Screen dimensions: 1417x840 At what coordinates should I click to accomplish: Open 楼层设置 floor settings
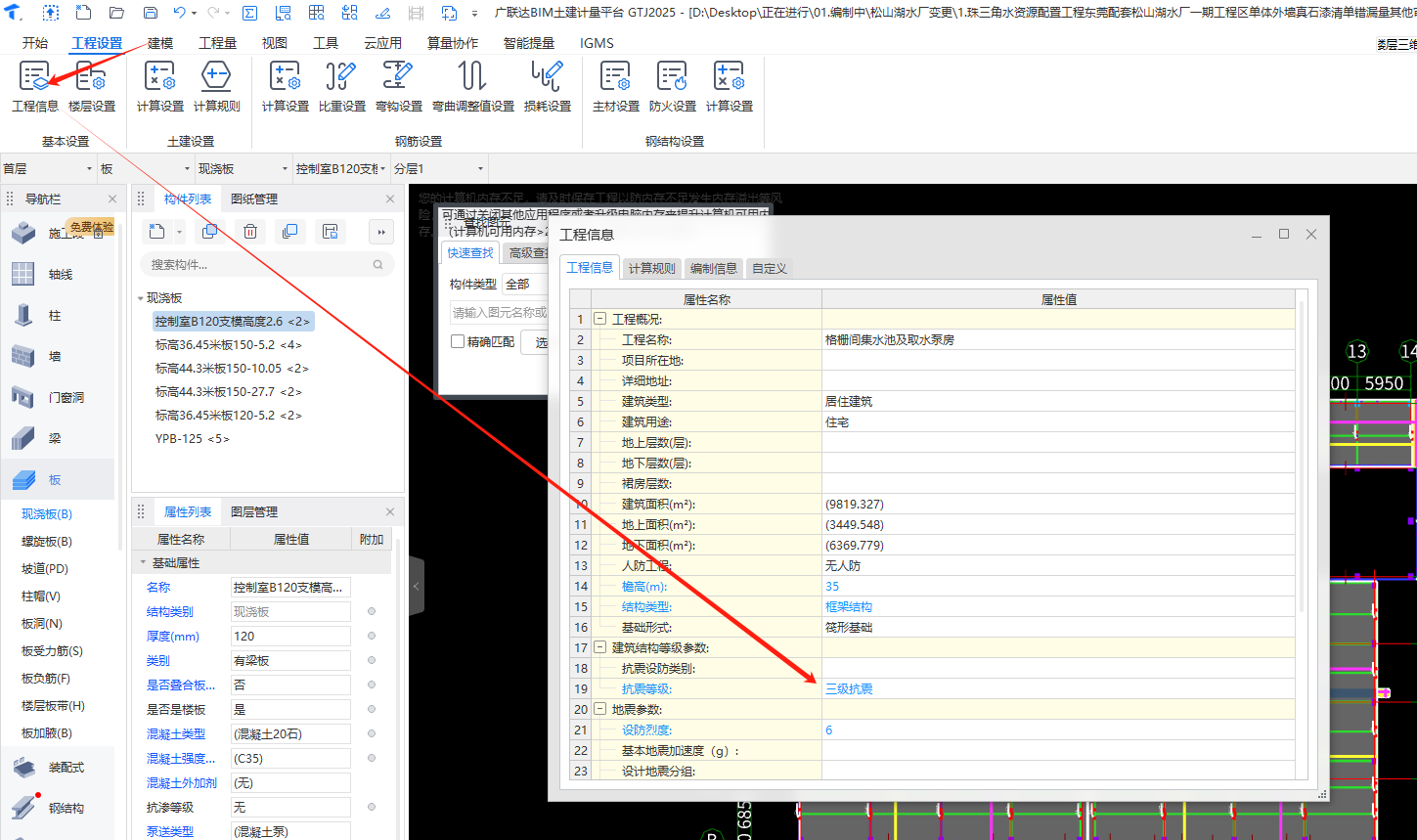(92, 86)
